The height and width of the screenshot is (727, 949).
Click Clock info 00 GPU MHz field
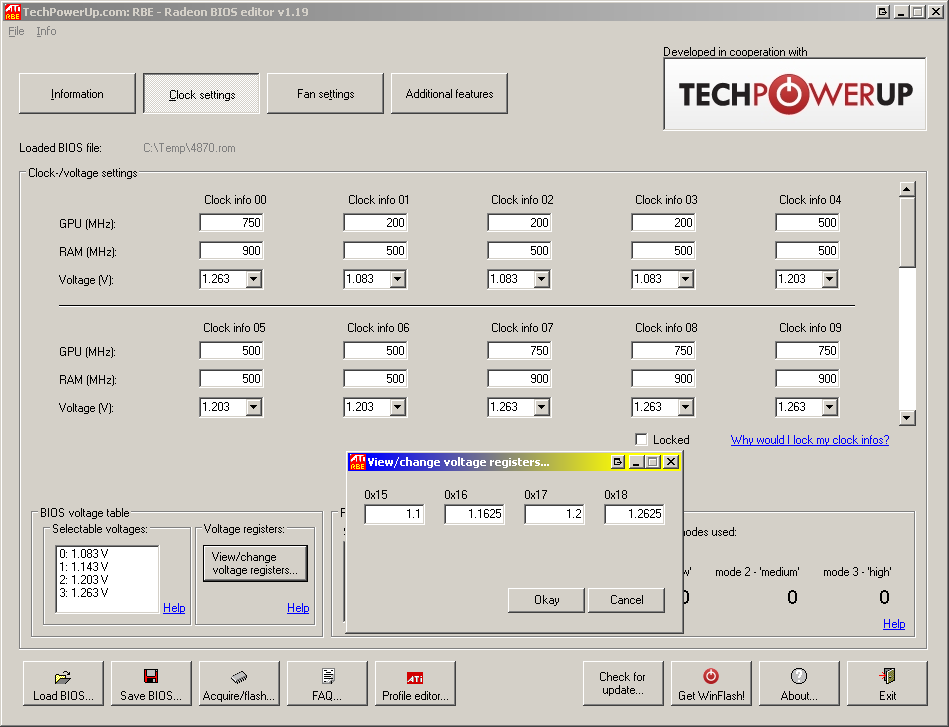point(231,223)
